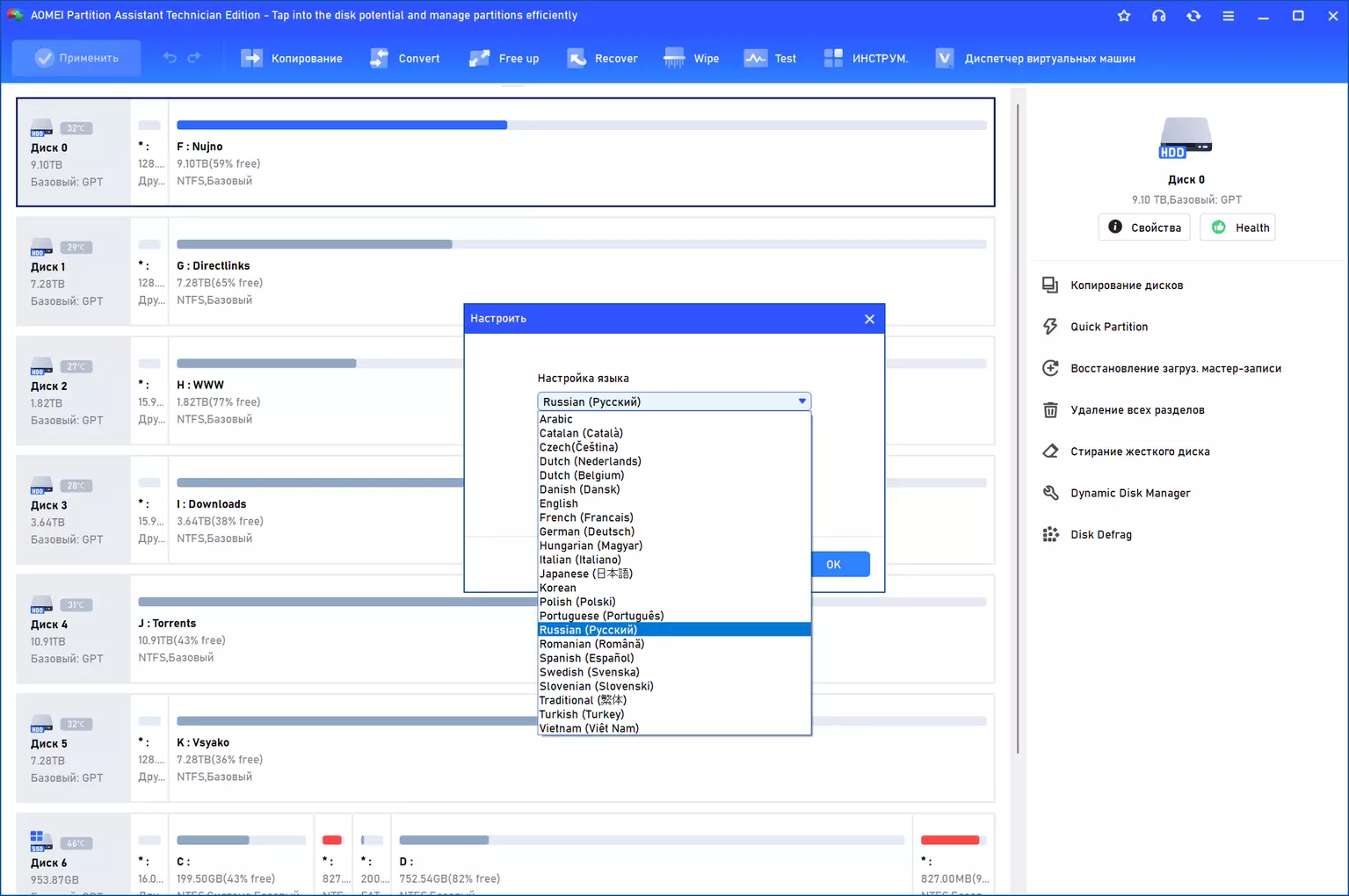
Task: Pick Japanese (日本語) from the list
Action: pos(674,574)
